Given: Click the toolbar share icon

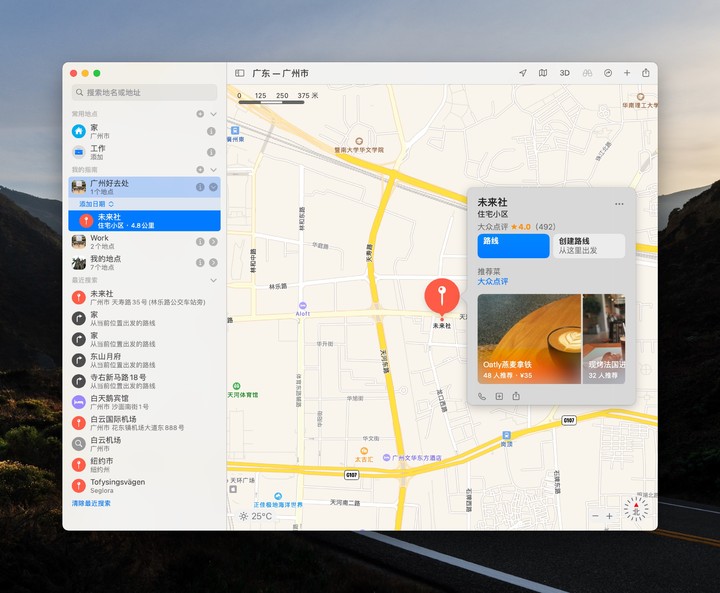Looking at the screenshot, I should pos(646,73).
